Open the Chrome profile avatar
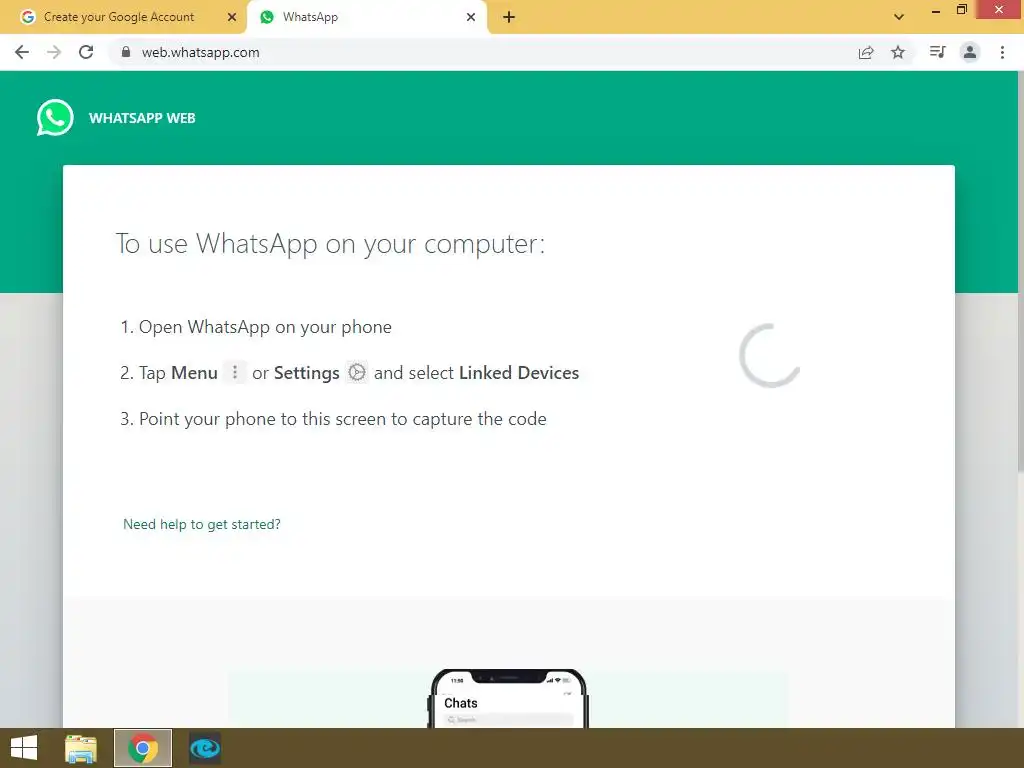 [970, 52]
